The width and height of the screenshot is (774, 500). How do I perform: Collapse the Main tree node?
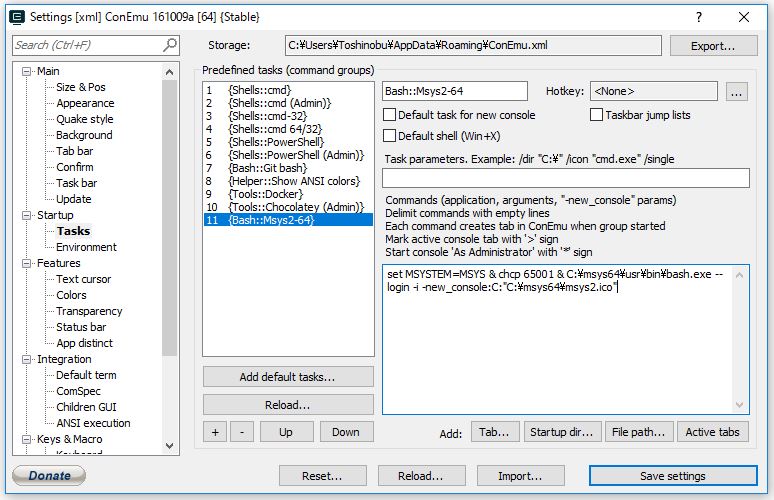pos(26,72)
